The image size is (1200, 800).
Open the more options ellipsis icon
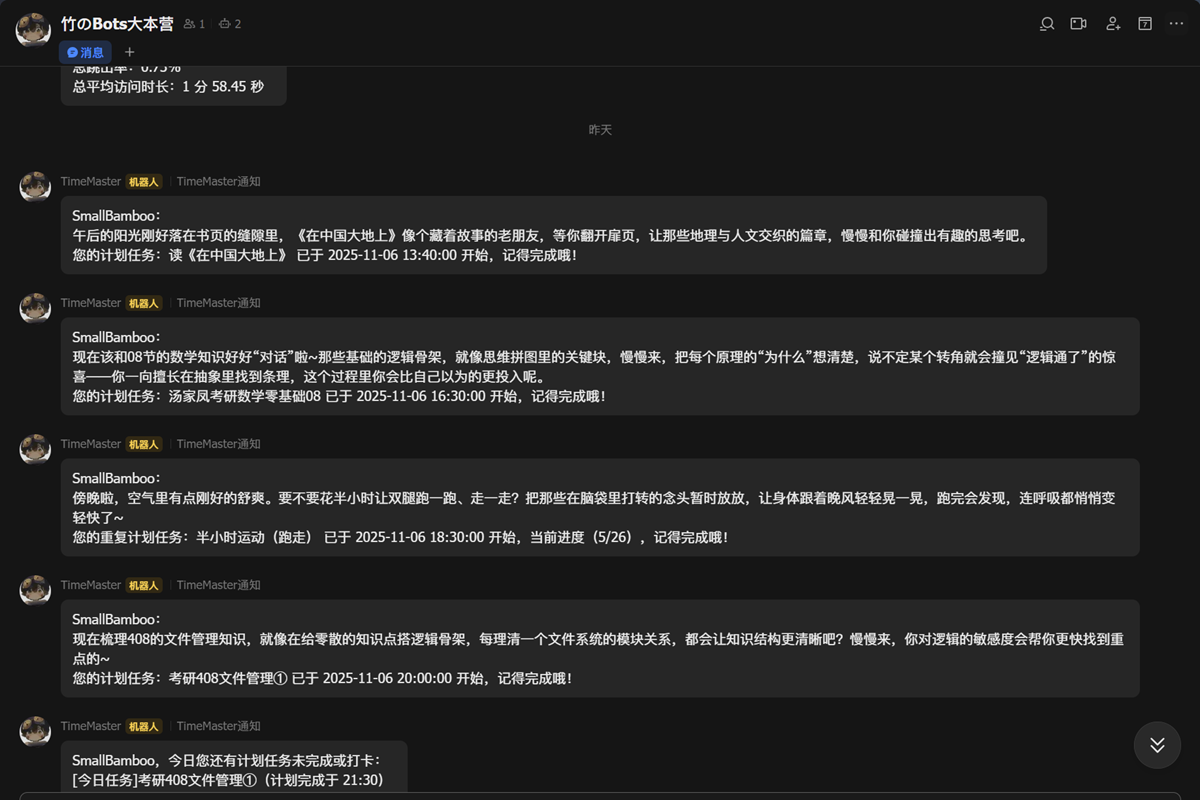(x=1177, y=23)
